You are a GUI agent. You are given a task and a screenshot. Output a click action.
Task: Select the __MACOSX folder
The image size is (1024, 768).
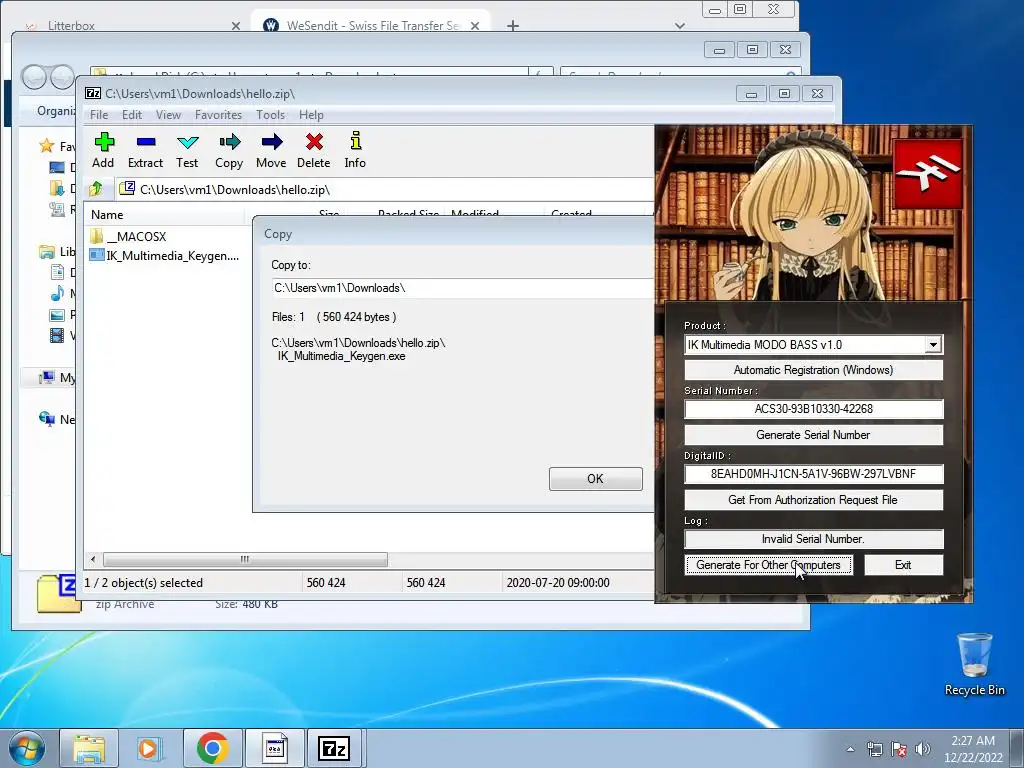coord(128,236)
